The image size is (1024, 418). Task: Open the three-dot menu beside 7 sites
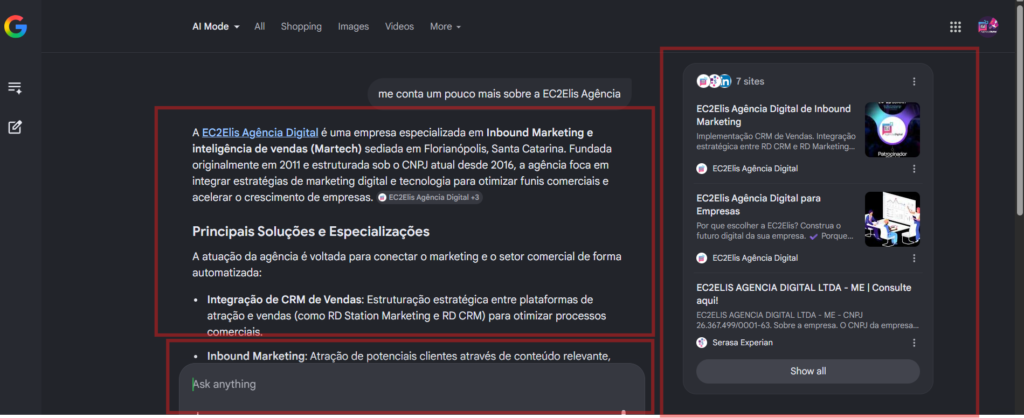[x=914, y=82]
